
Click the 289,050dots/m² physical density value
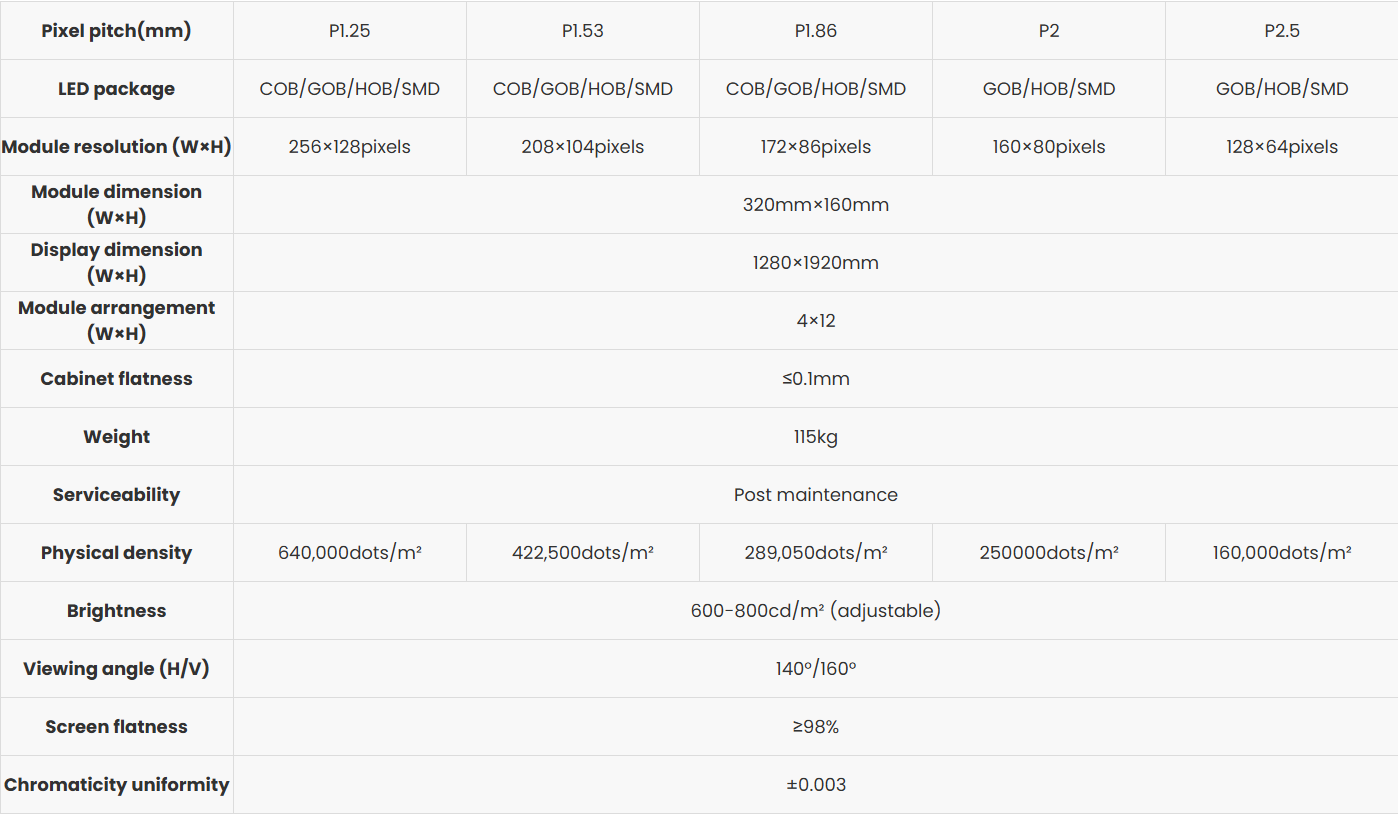[x=815, y=553]
